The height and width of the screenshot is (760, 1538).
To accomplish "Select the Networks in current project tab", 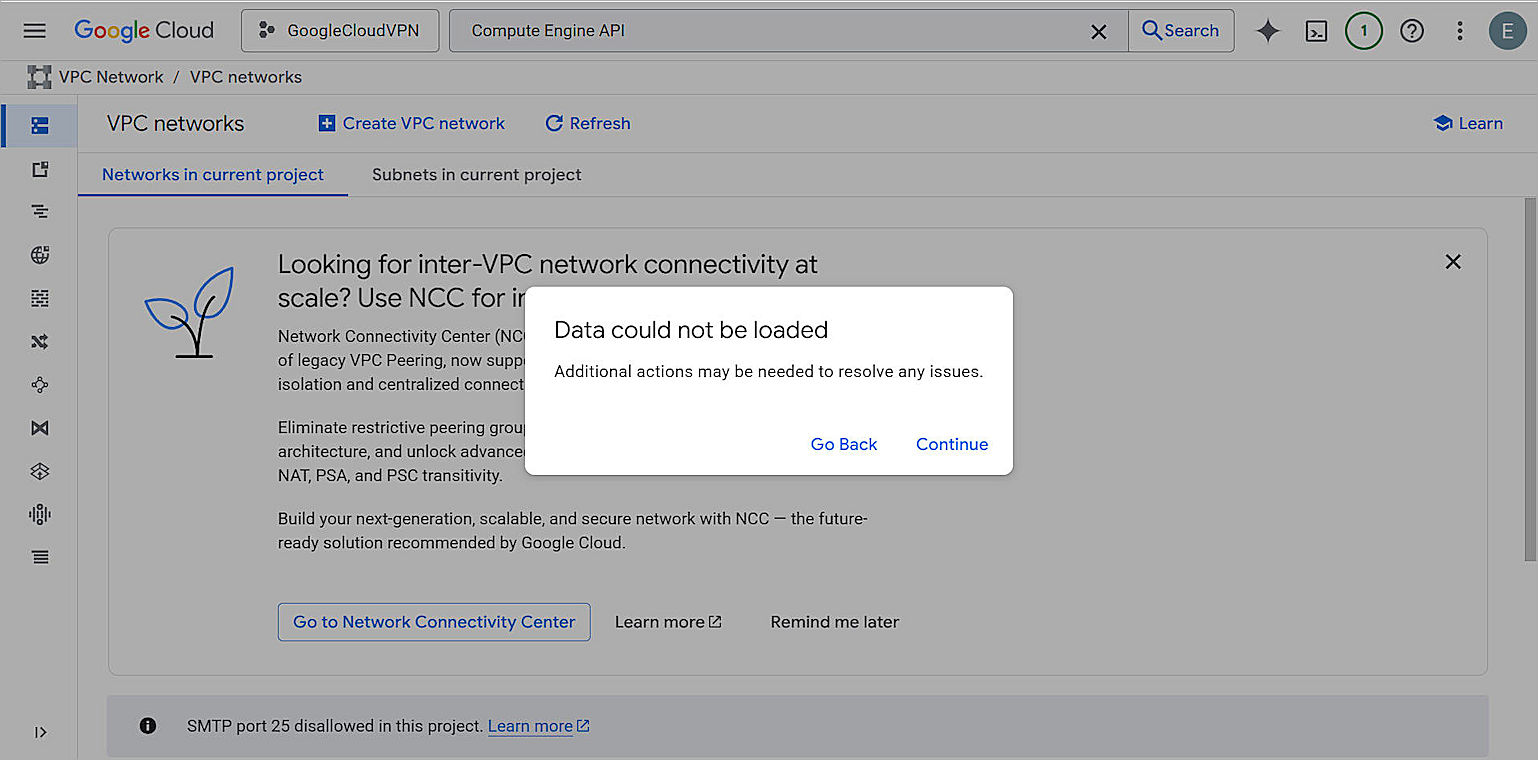I will click(212, 174).
